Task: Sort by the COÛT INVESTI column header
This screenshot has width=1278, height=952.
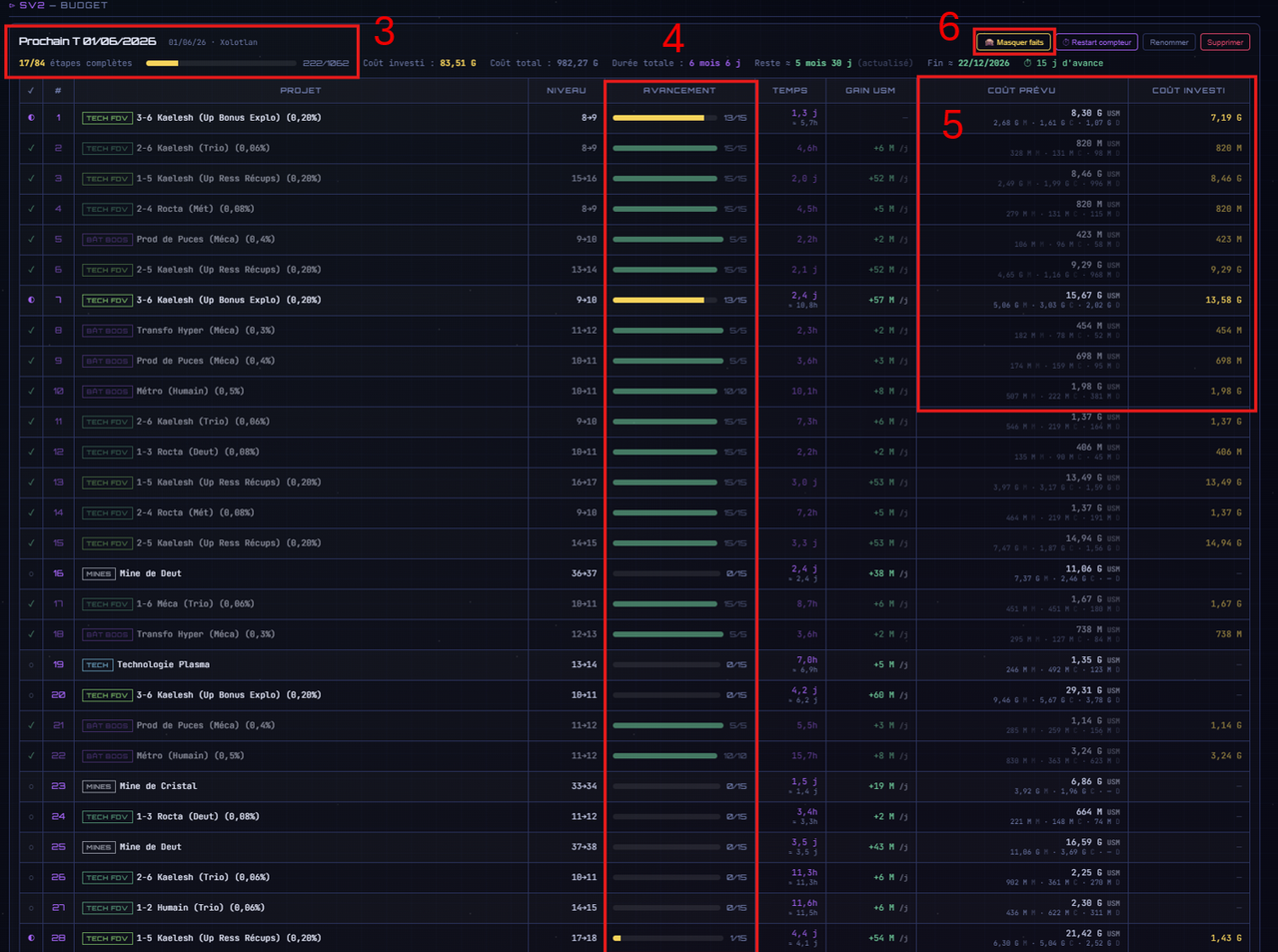Action: click(x=1188, y=91)
